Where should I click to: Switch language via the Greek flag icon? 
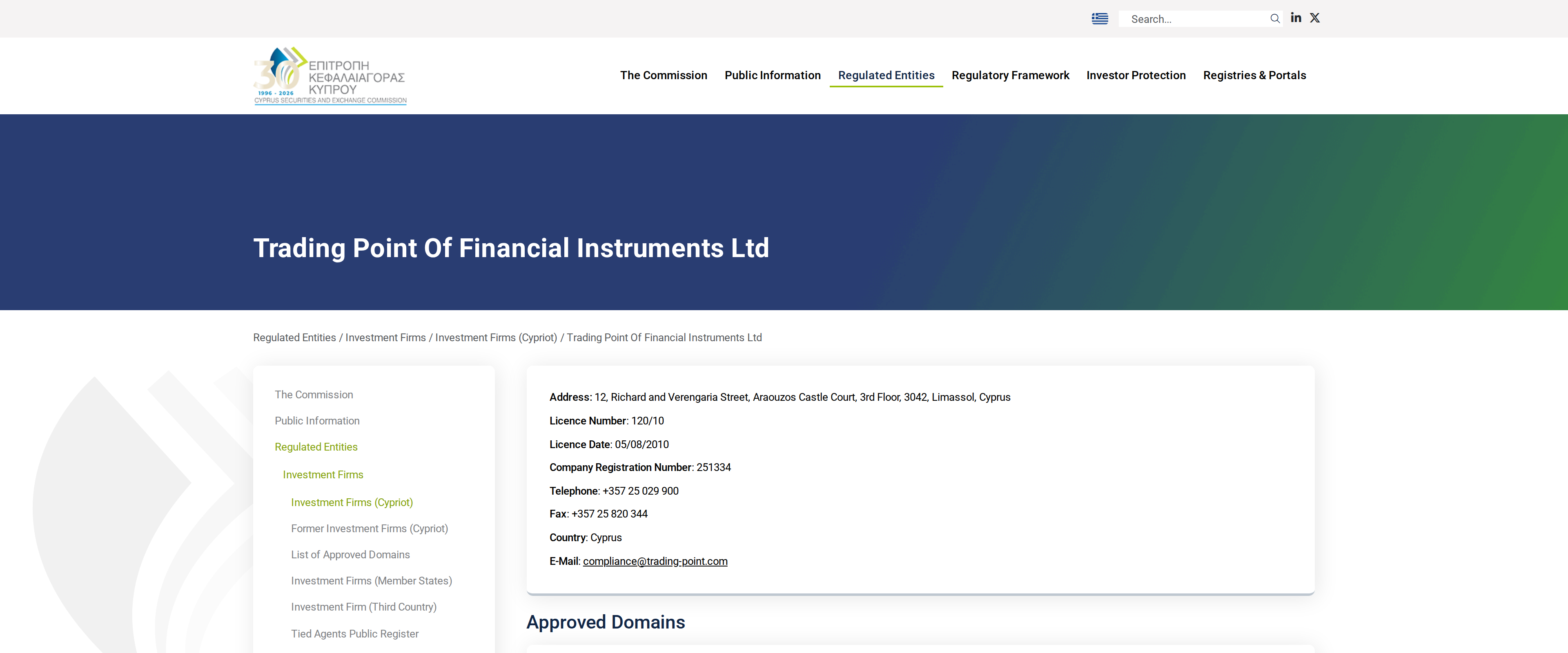click(1099, 19)
